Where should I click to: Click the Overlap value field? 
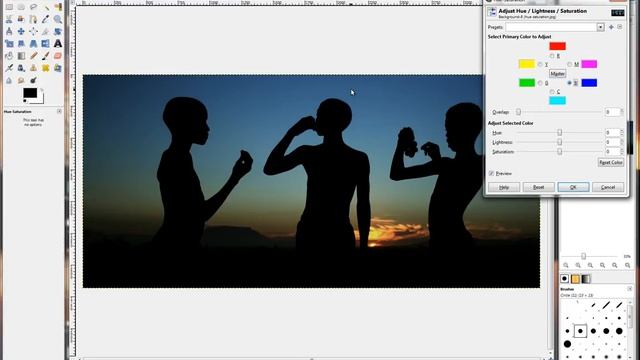point(612,112)
